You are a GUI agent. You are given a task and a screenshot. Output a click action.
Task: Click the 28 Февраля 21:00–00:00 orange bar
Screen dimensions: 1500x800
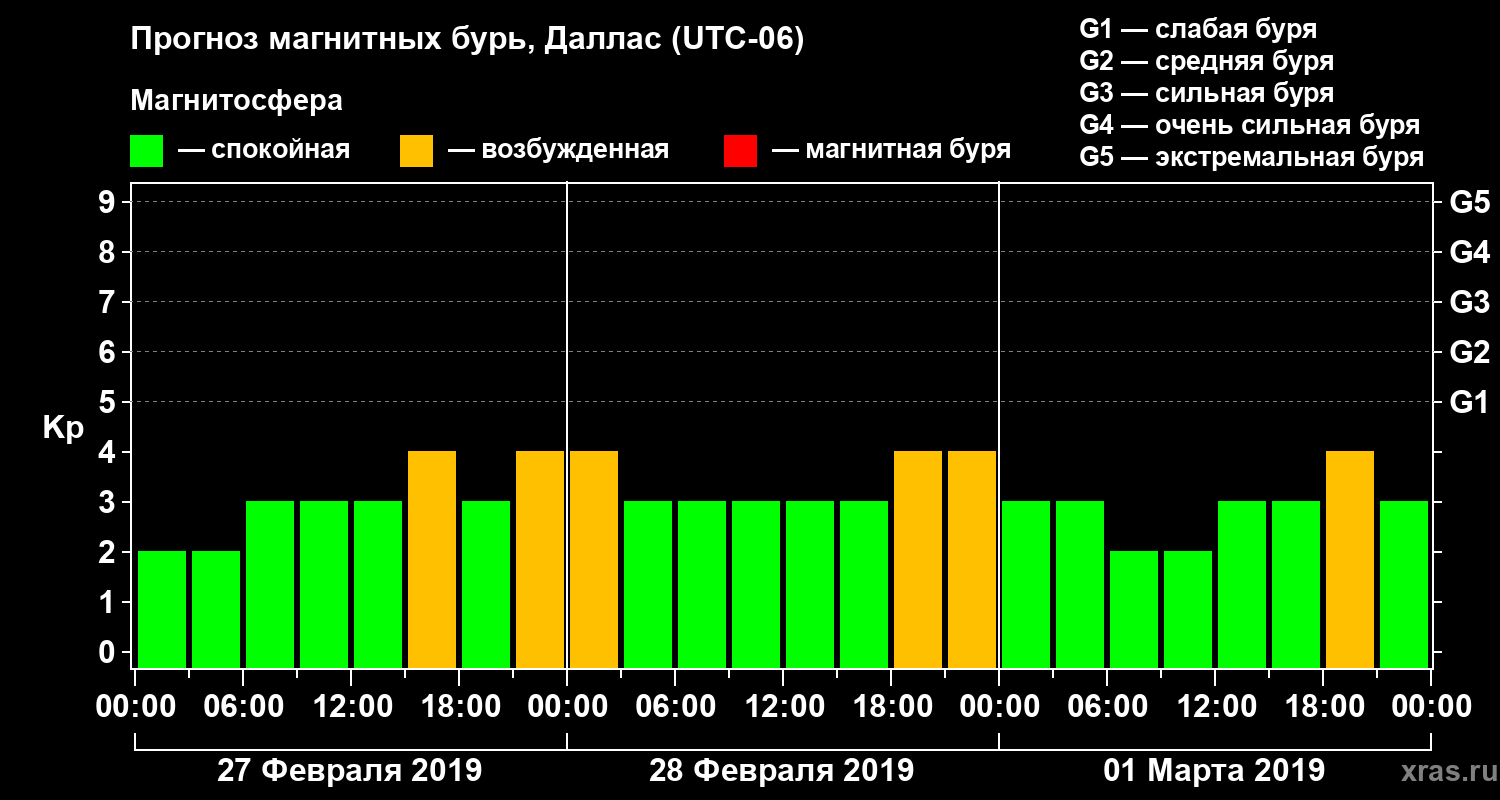pyautogui.click(x=972, y=559)
